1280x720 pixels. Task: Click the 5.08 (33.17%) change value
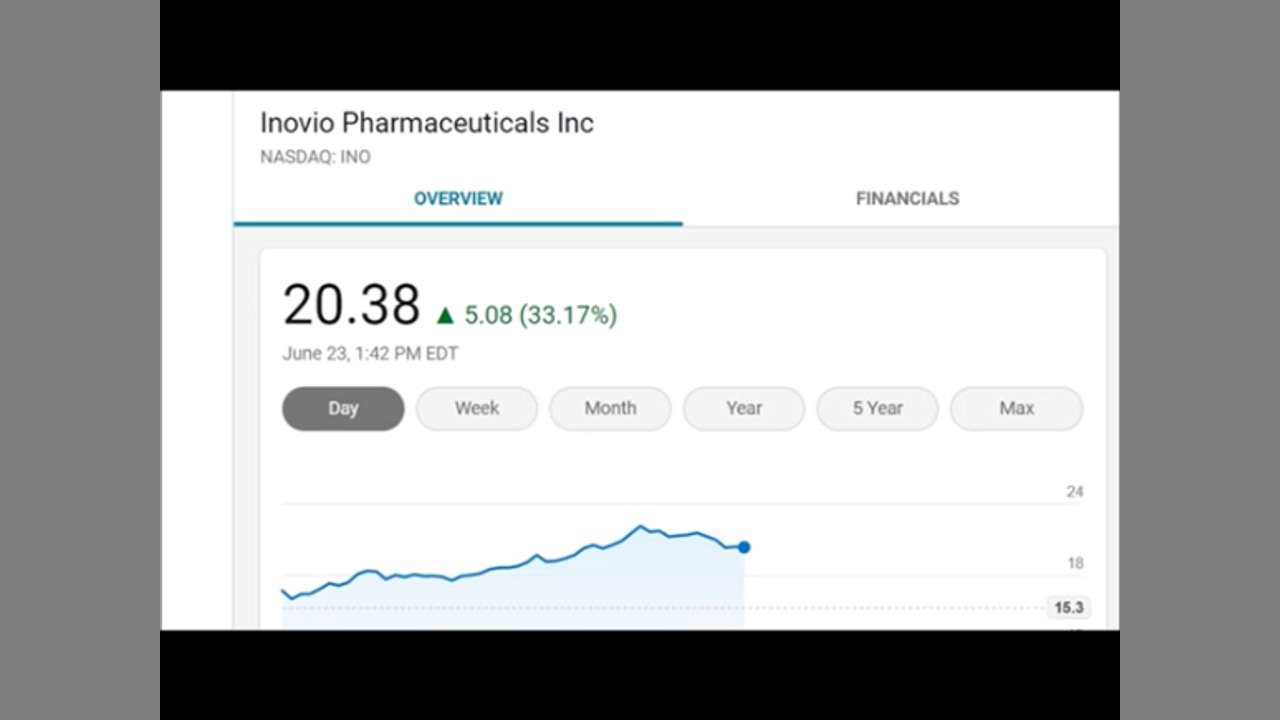click(540, 315)
